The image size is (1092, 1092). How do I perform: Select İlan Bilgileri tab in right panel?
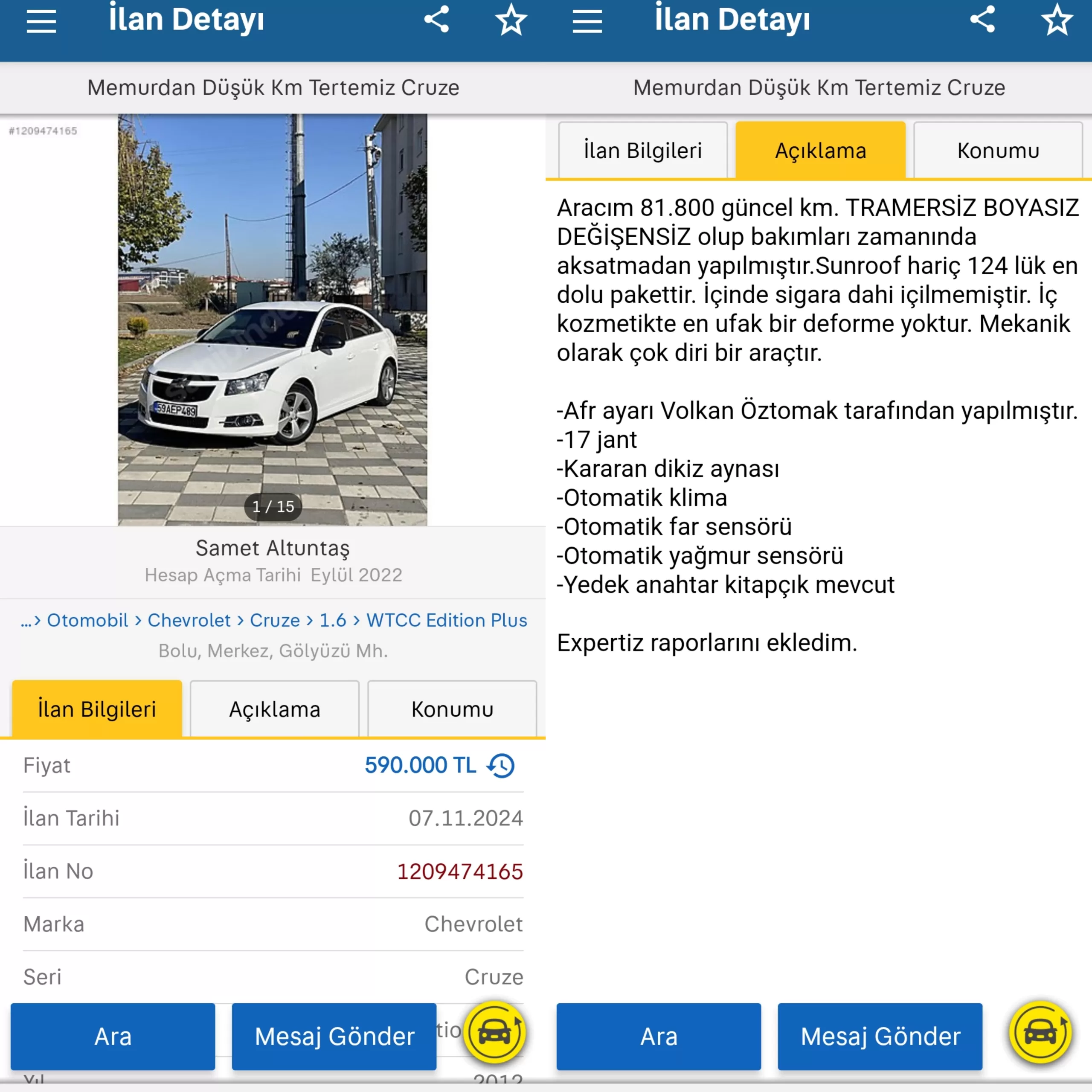[643, 150]
